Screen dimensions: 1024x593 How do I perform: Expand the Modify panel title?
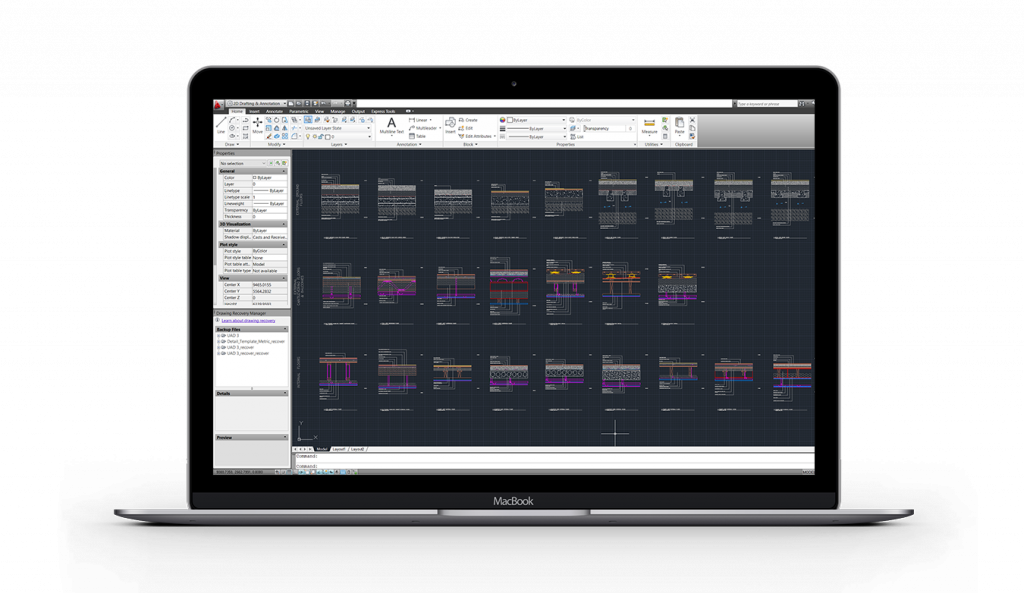pyautogui.click(x=277, y=144)
